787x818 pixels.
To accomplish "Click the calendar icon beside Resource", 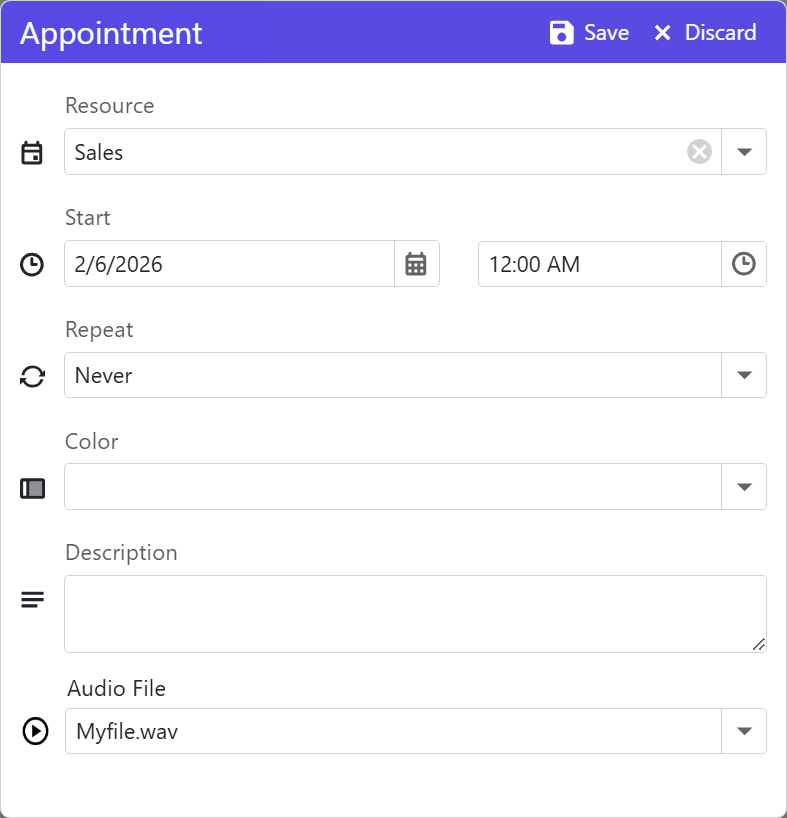I will pyautogui.click(x=32, y=153).
